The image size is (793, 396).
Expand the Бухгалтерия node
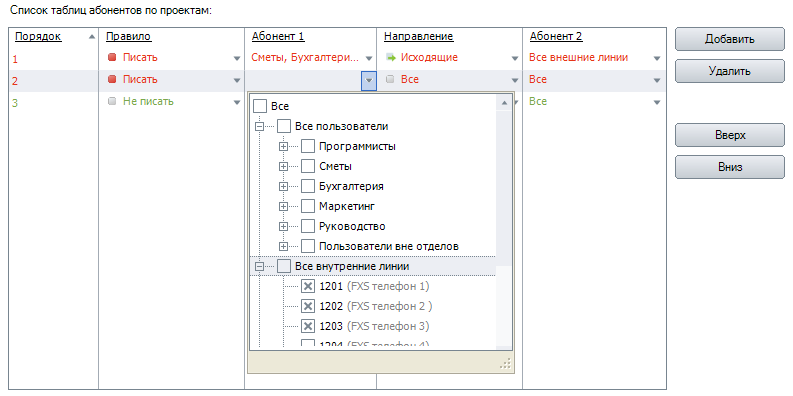pyautogui.click(x=283, y=187)
